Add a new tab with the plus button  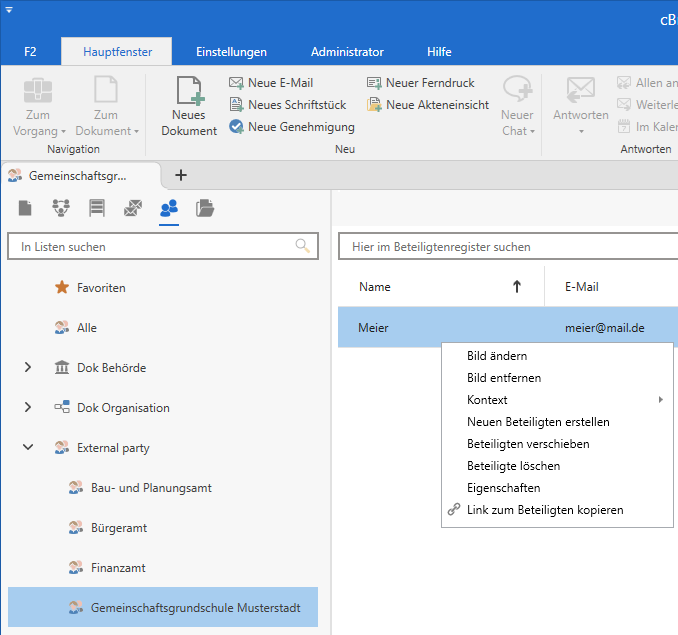click(181, 175)
